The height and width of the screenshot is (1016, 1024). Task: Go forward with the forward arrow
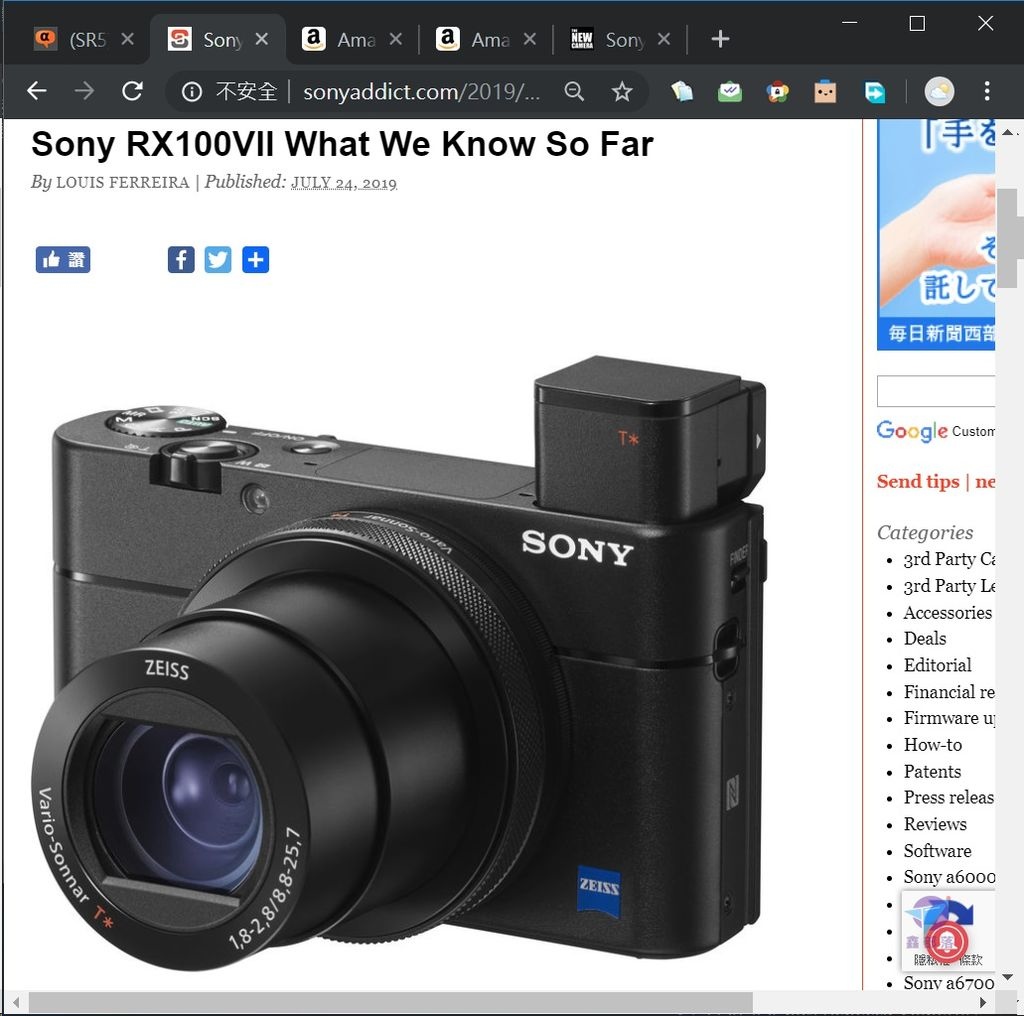point(84,91)
